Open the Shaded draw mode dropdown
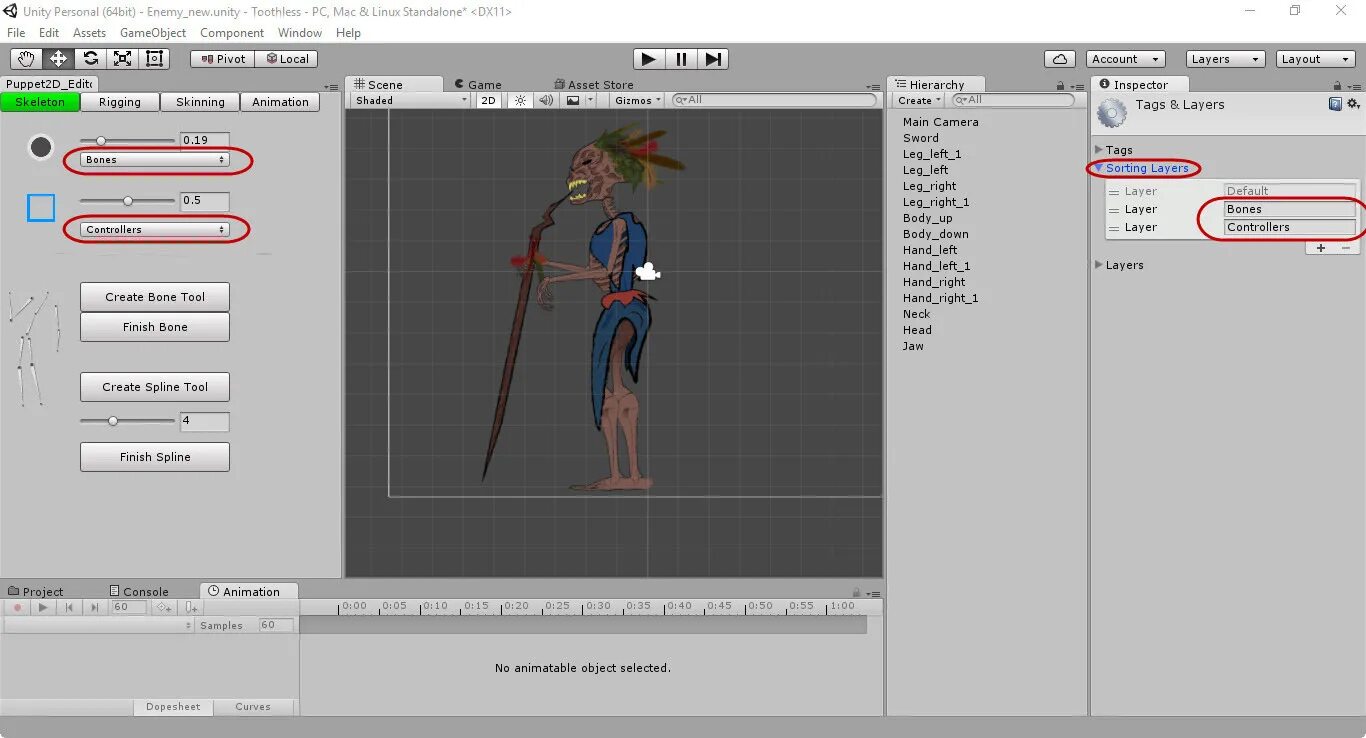This screenshot has width=1366, height=738. 411,100
